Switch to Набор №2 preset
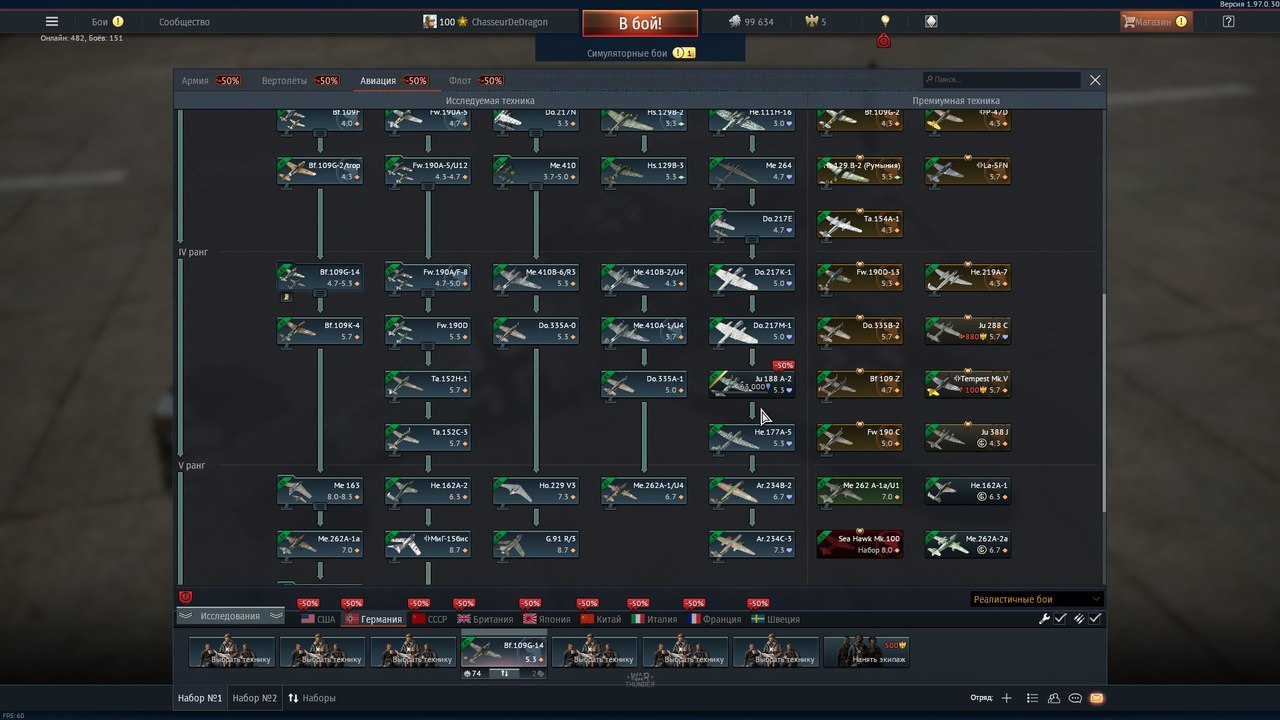The height and width of the screenshot is (720, 1280). [254, 698]
